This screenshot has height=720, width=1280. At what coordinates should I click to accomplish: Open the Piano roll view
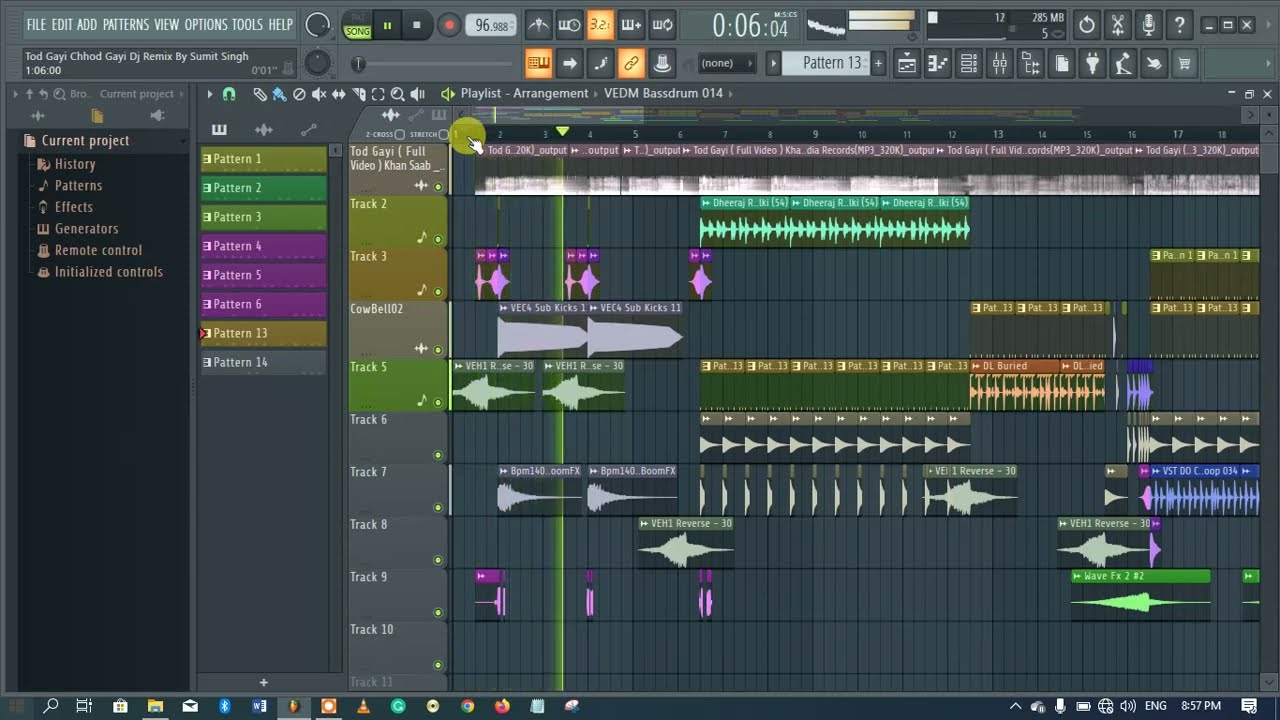coord(938,64)
